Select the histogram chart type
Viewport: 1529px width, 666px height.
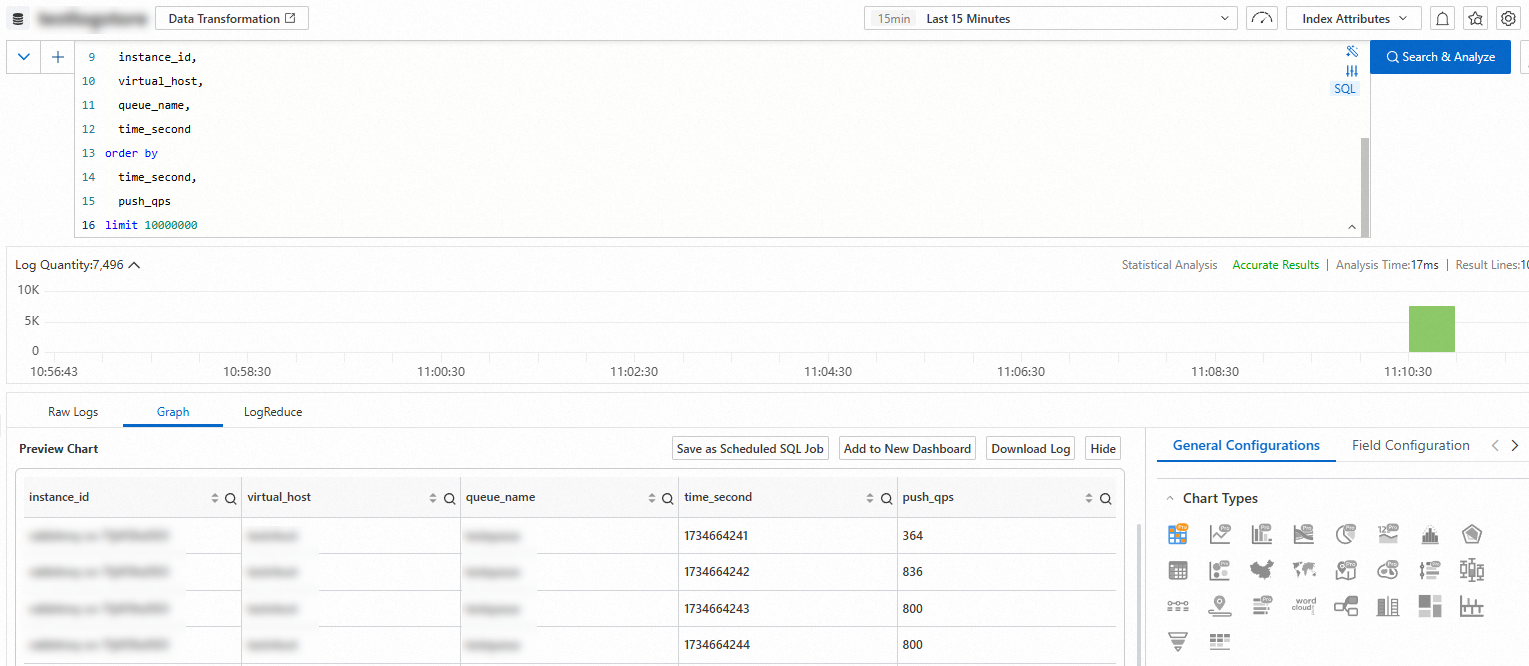click(1429, 535)
